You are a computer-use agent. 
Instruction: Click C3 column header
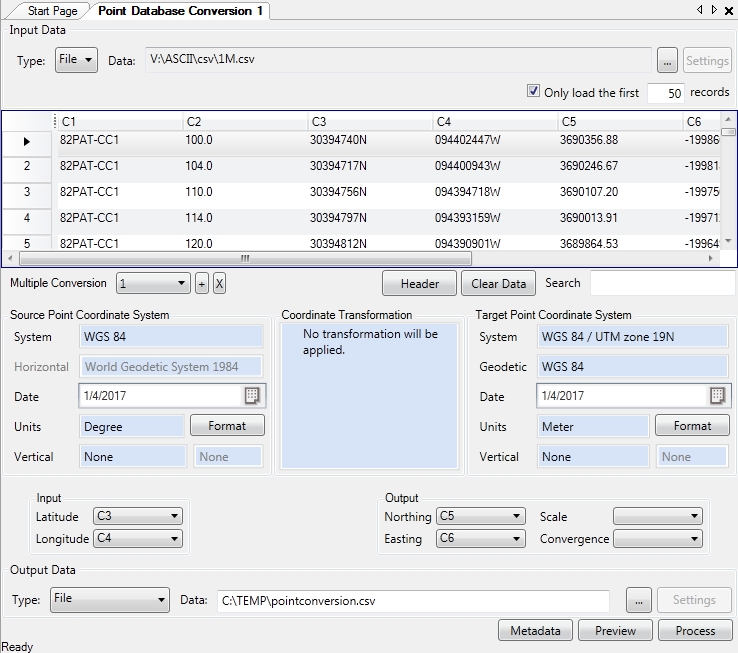[370, 121]
